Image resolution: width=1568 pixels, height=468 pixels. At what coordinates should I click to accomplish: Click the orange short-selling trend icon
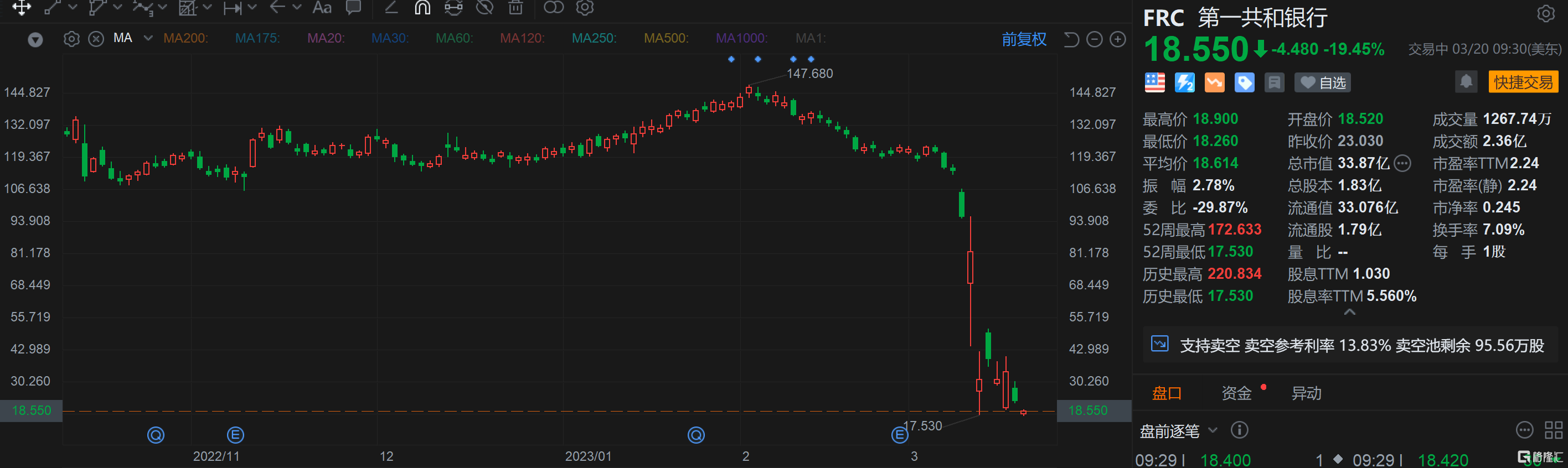(x=1214, y=82)
